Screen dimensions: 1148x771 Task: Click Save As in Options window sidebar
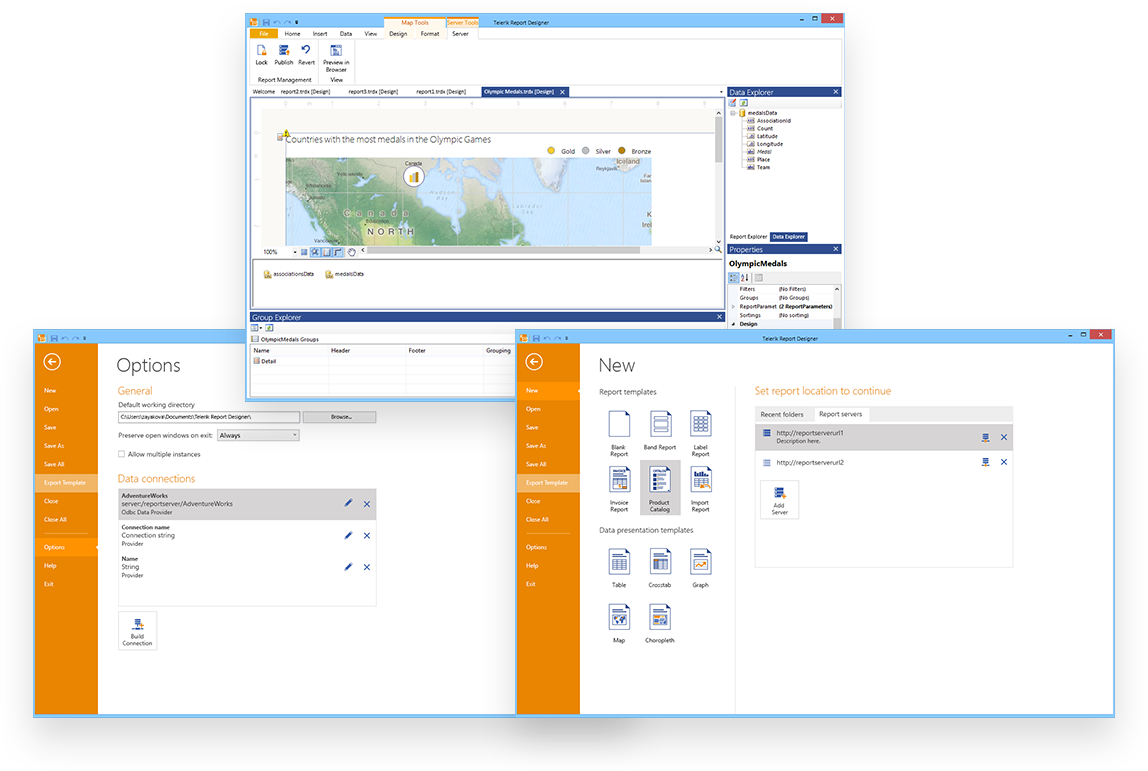[x=54, y=445]
